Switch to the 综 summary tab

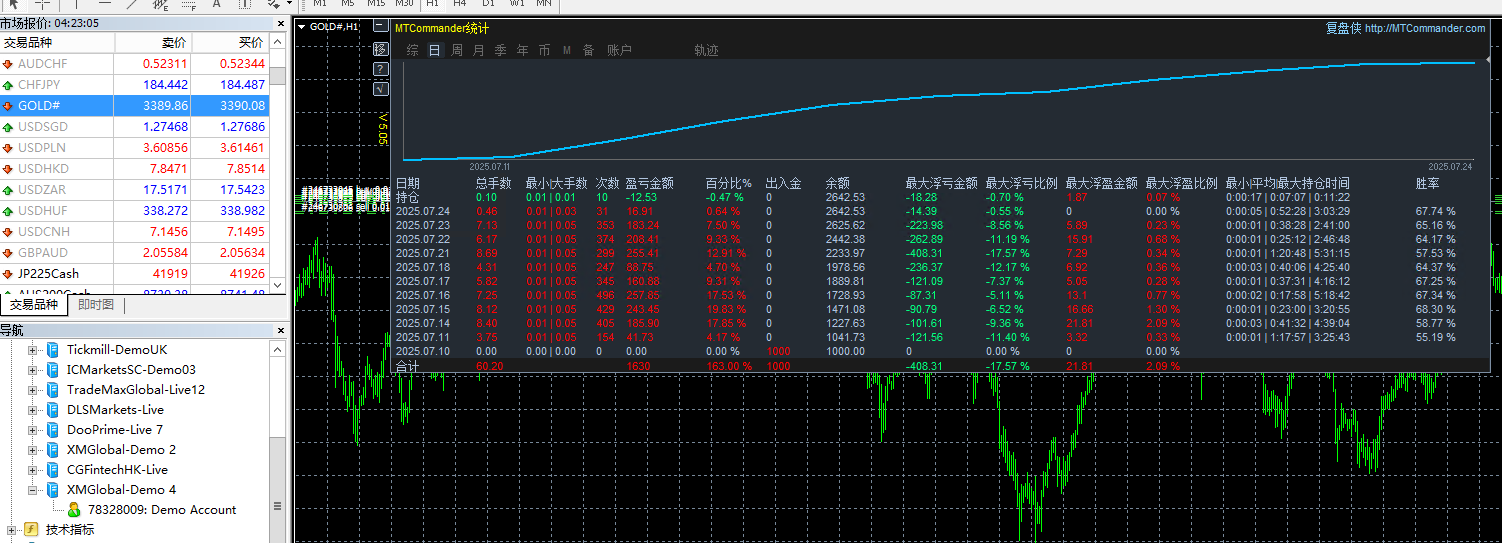click(412, 50)
